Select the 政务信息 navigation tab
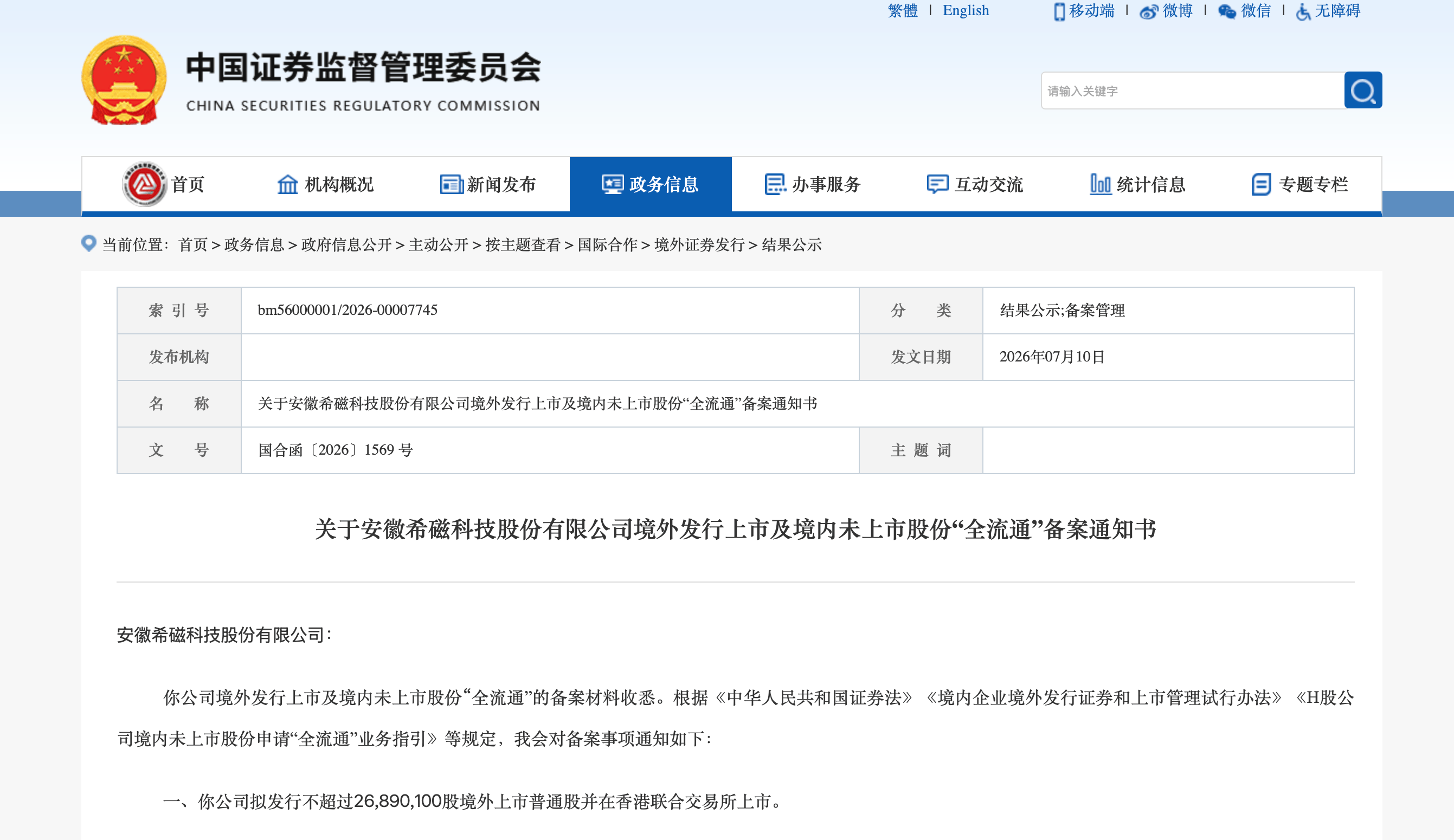The width and height of the screenshot is (1454, 840). point(651,185)
